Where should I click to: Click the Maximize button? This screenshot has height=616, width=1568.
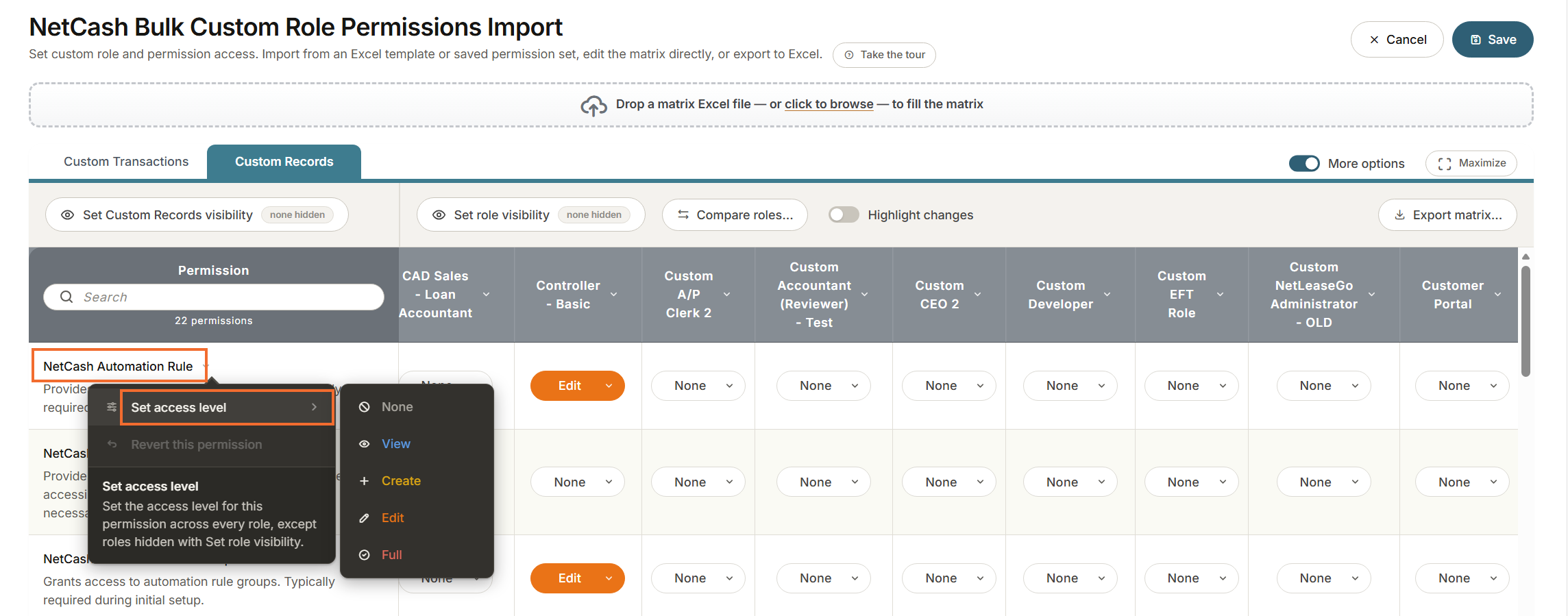pos(1471,164)
